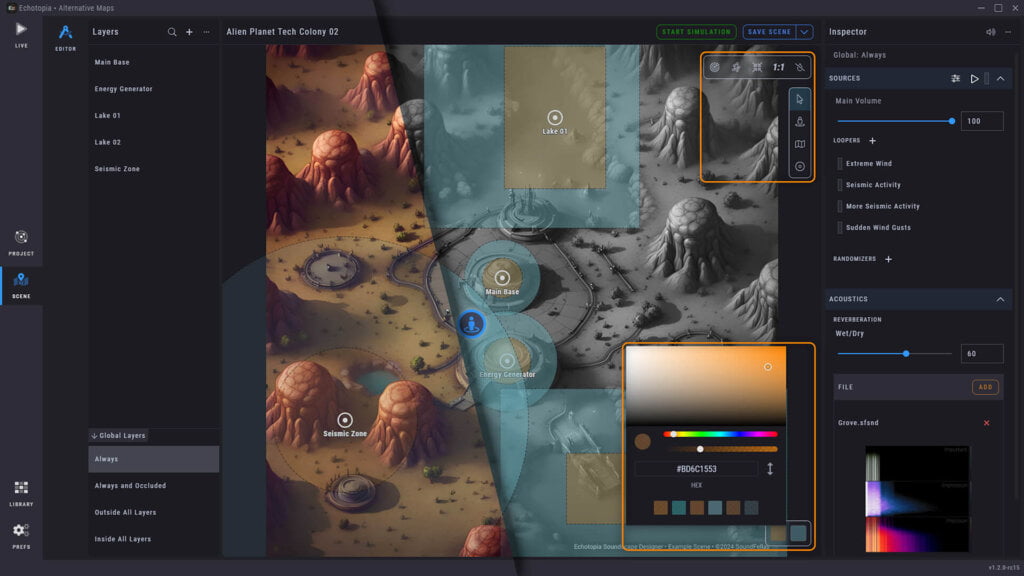Click Add button in File section
This screenshot has height=576, width=1024.
[985, 387]
